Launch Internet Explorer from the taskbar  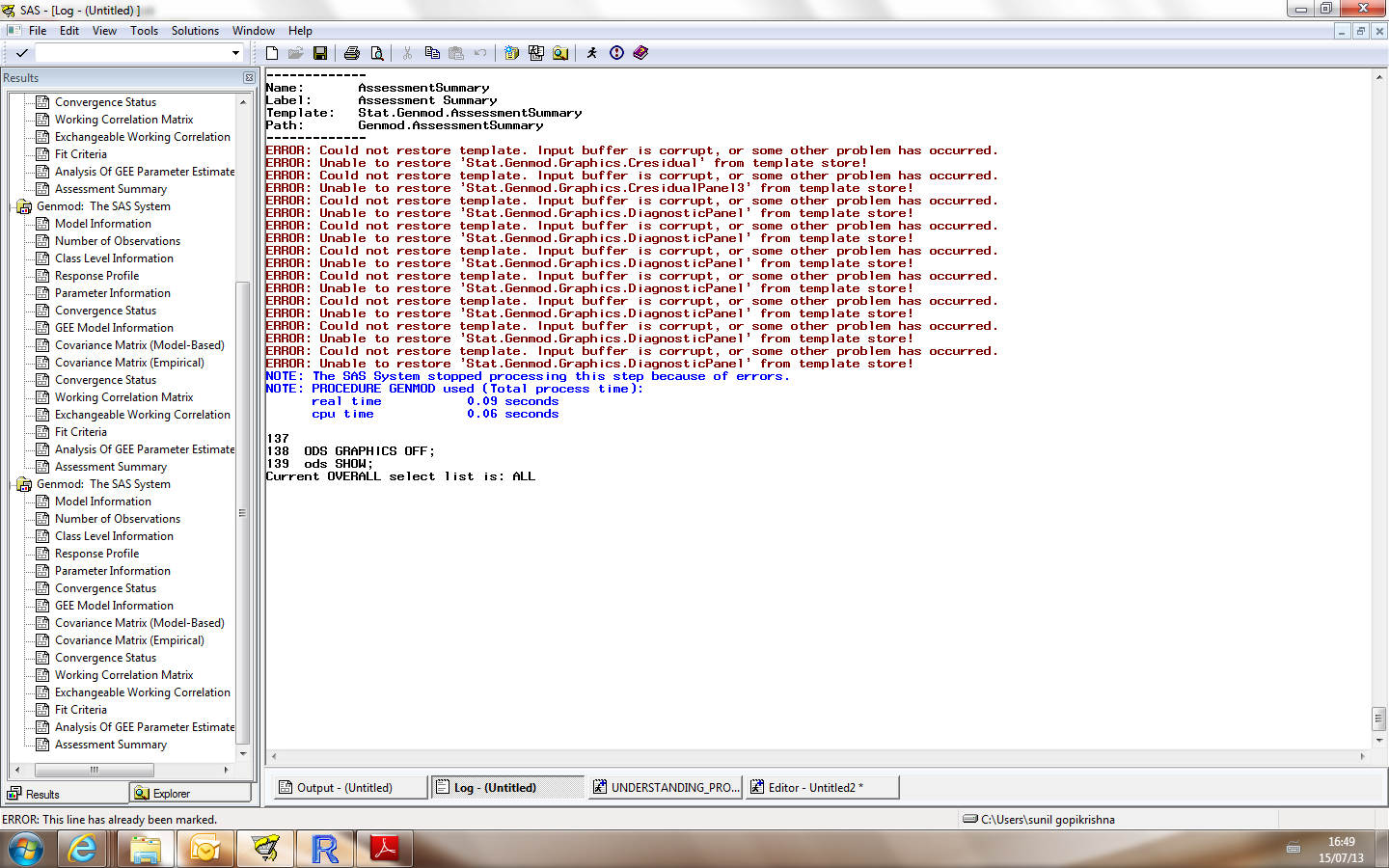[84, 850]
